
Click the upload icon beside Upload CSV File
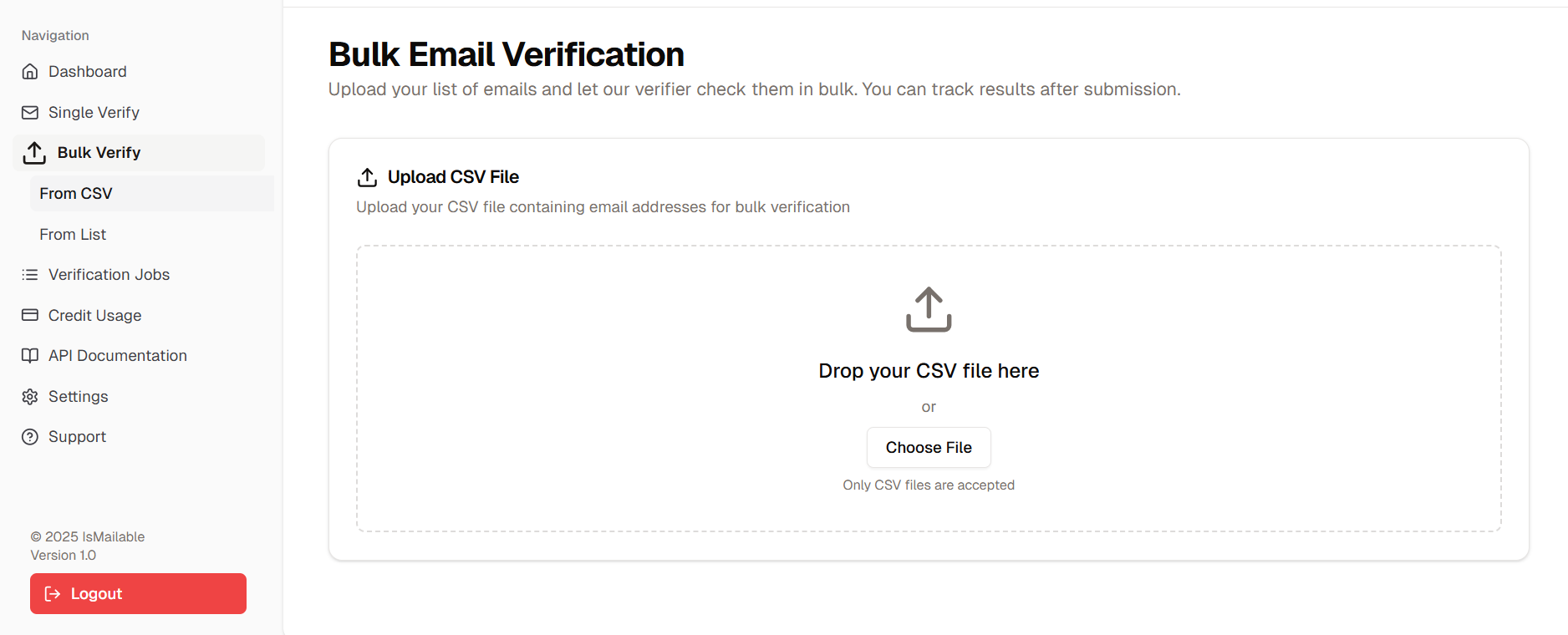(367, 177)
